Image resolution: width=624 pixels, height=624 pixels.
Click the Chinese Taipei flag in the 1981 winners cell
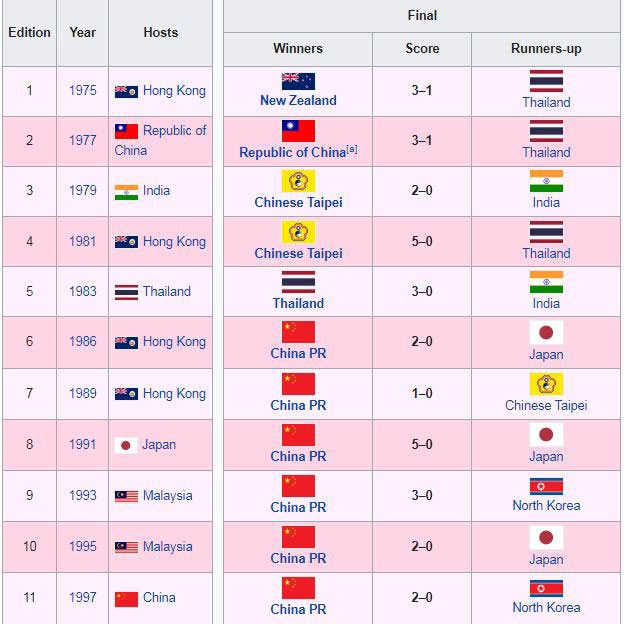click(x=298, y=232)
